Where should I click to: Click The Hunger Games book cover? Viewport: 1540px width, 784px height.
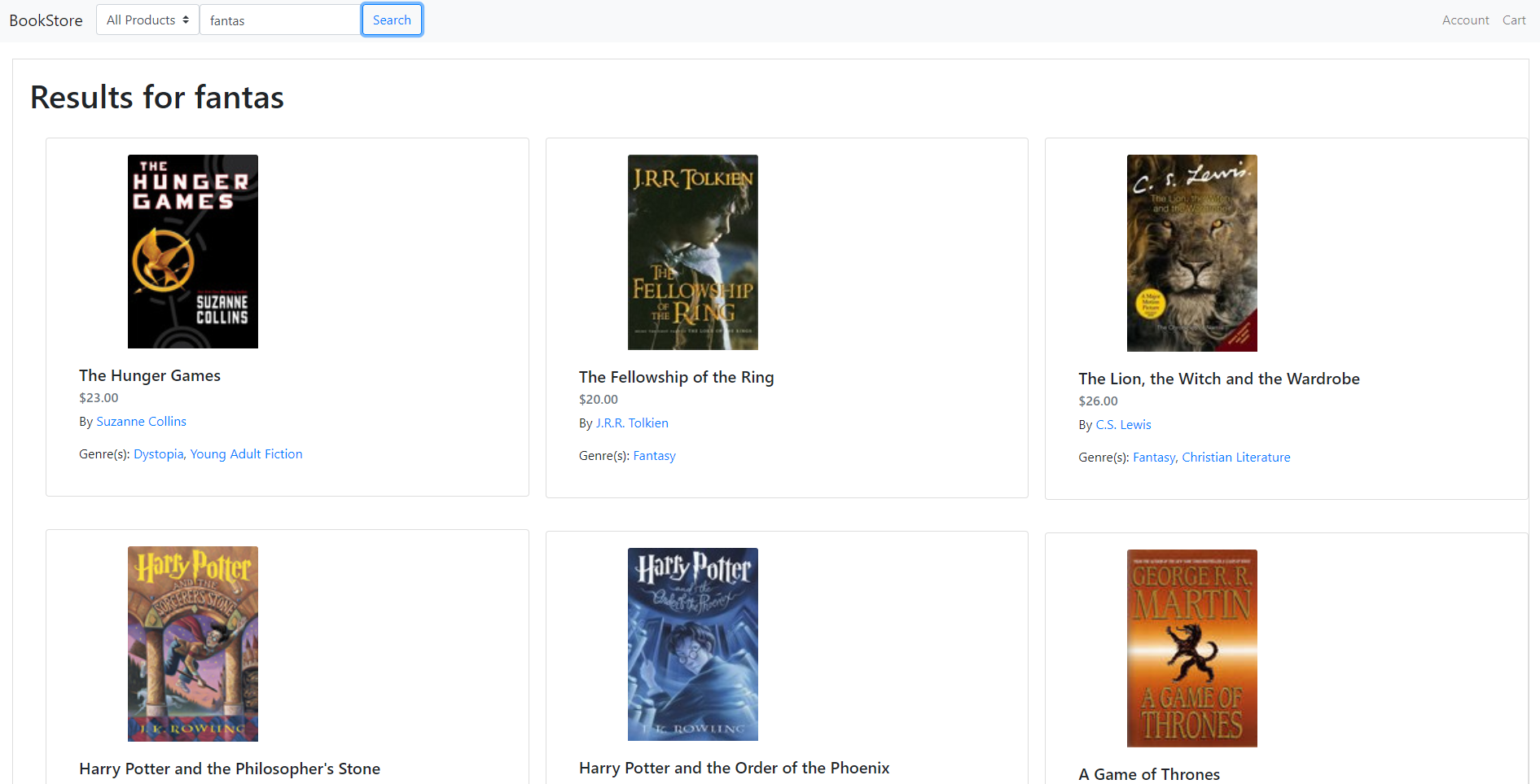pos(193,252)
